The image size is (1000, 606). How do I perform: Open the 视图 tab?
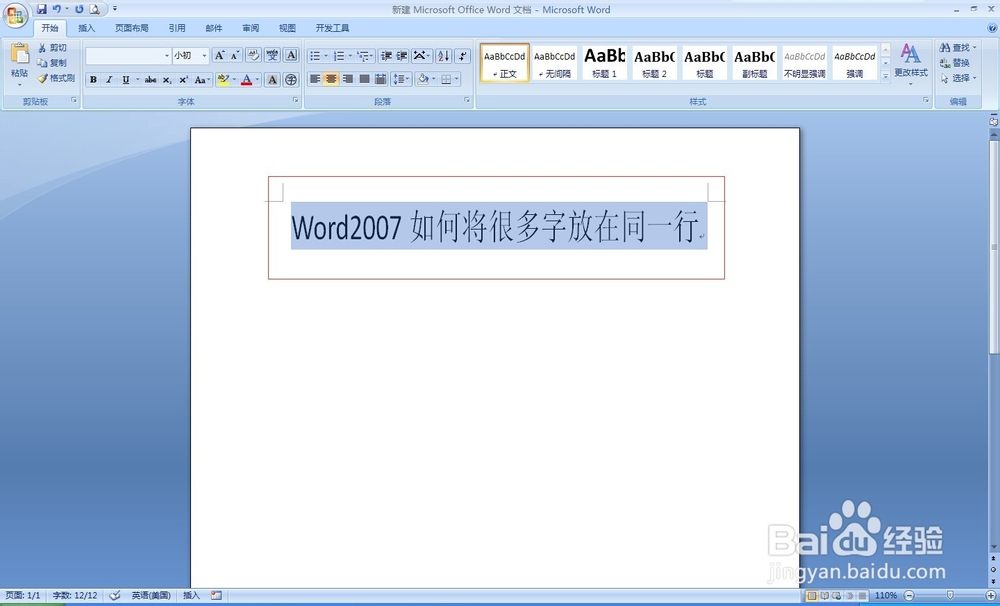point(287,28)
